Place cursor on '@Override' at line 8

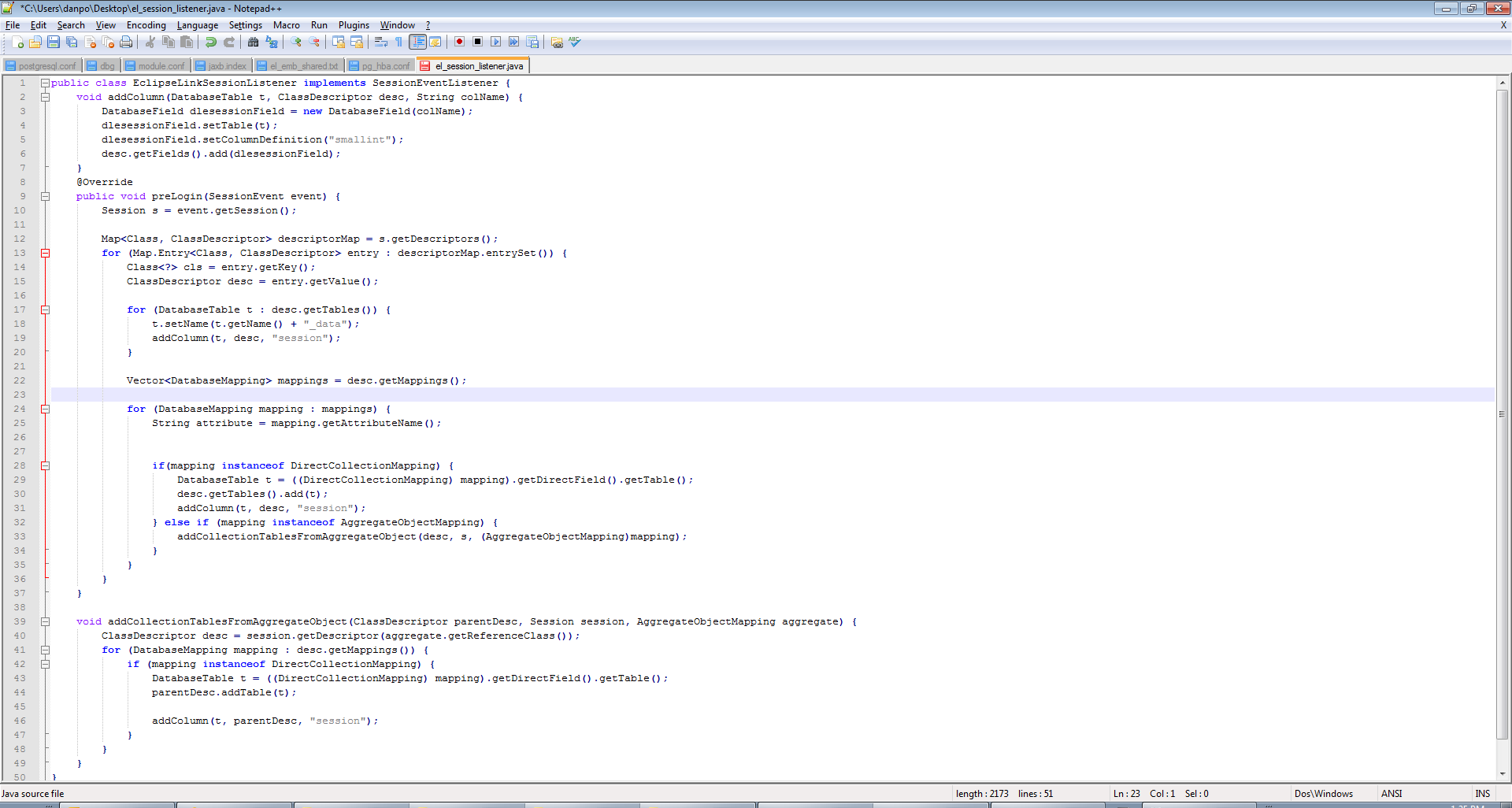tap(105, 182)
